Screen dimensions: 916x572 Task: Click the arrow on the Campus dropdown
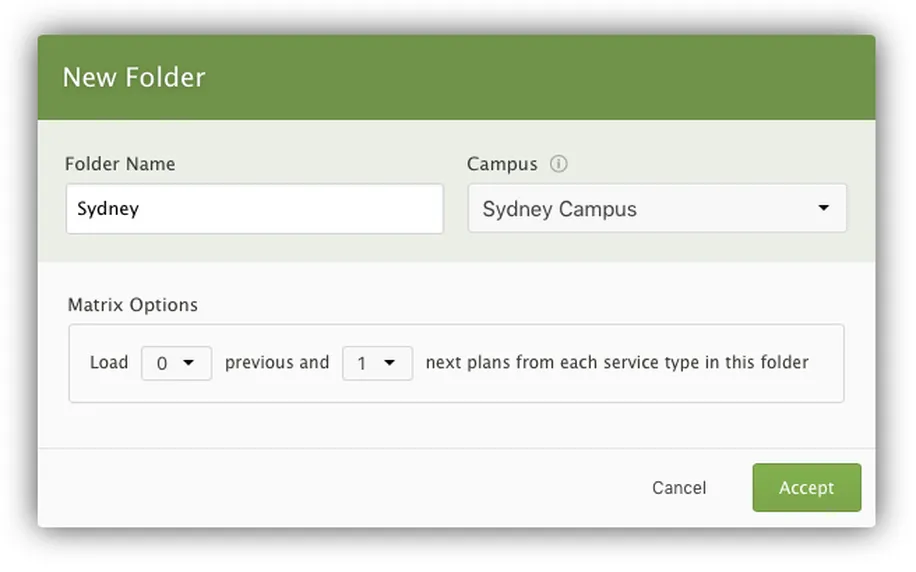(823, 209)
